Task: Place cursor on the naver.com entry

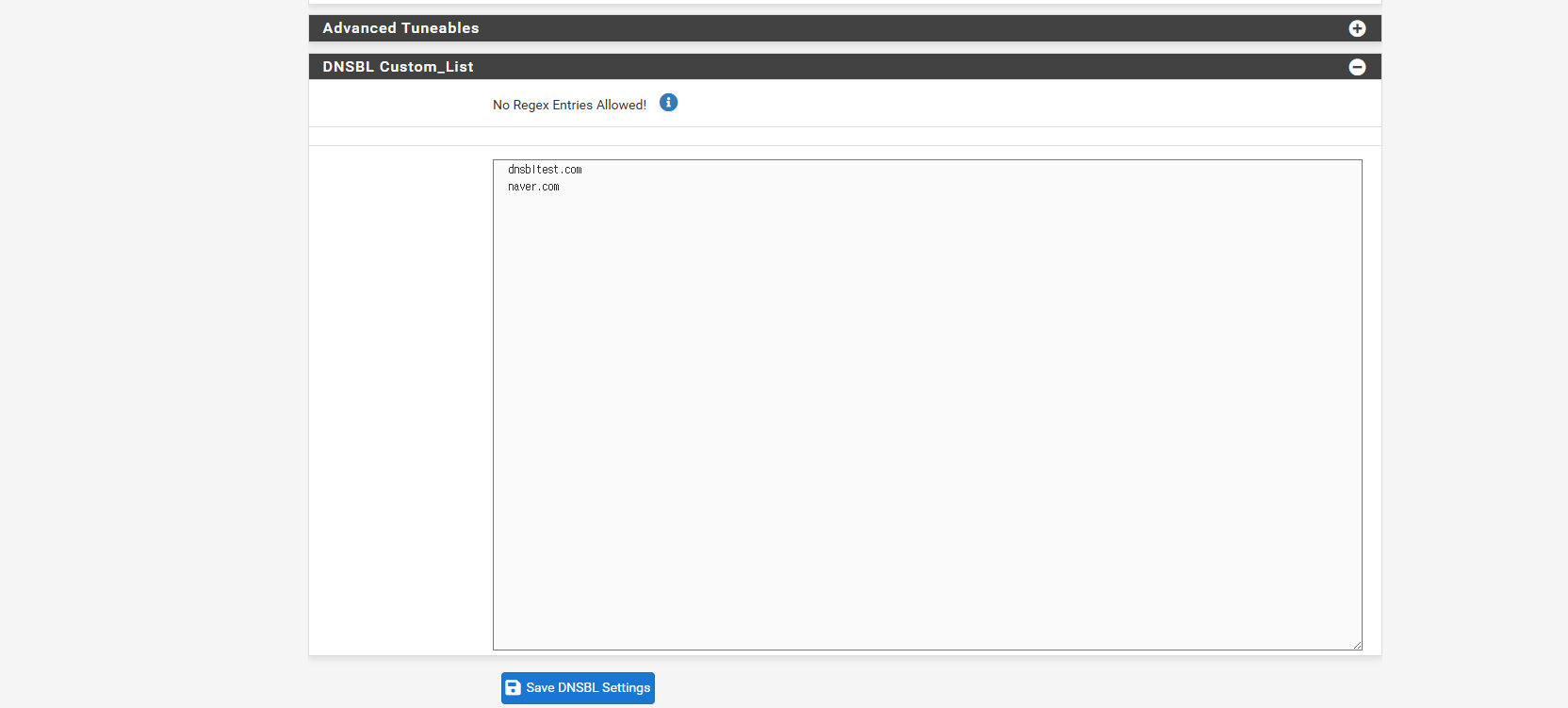Action: pyautogui.click(x=533, y=187)
